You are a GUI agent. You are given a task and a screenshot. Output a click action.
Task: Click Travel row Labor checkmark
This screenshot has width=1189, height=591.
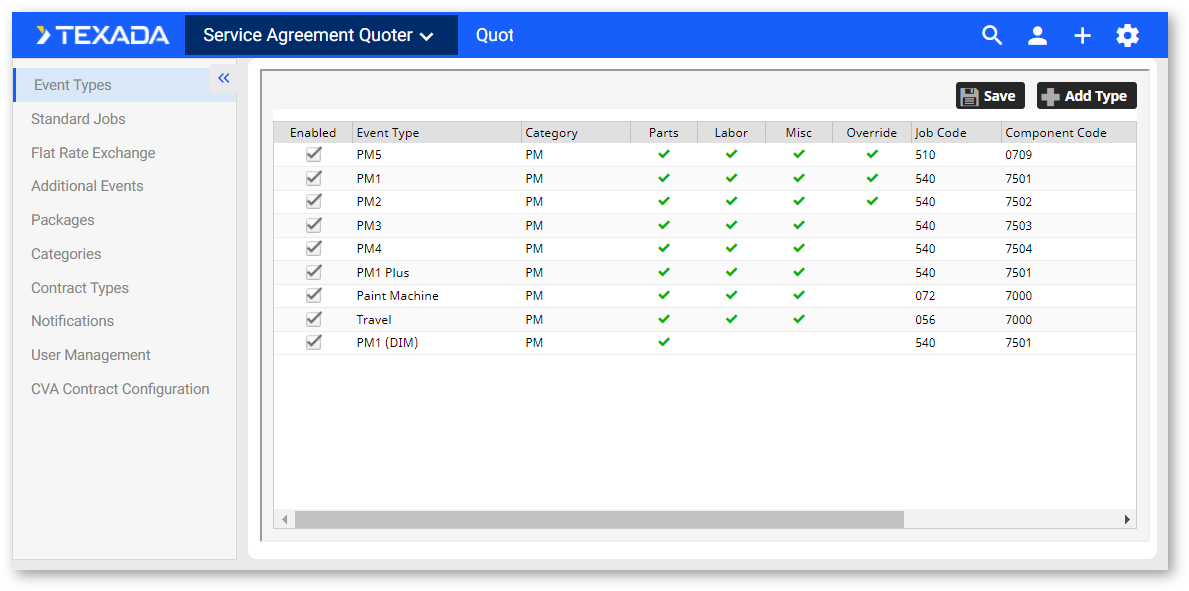(731, 319)
